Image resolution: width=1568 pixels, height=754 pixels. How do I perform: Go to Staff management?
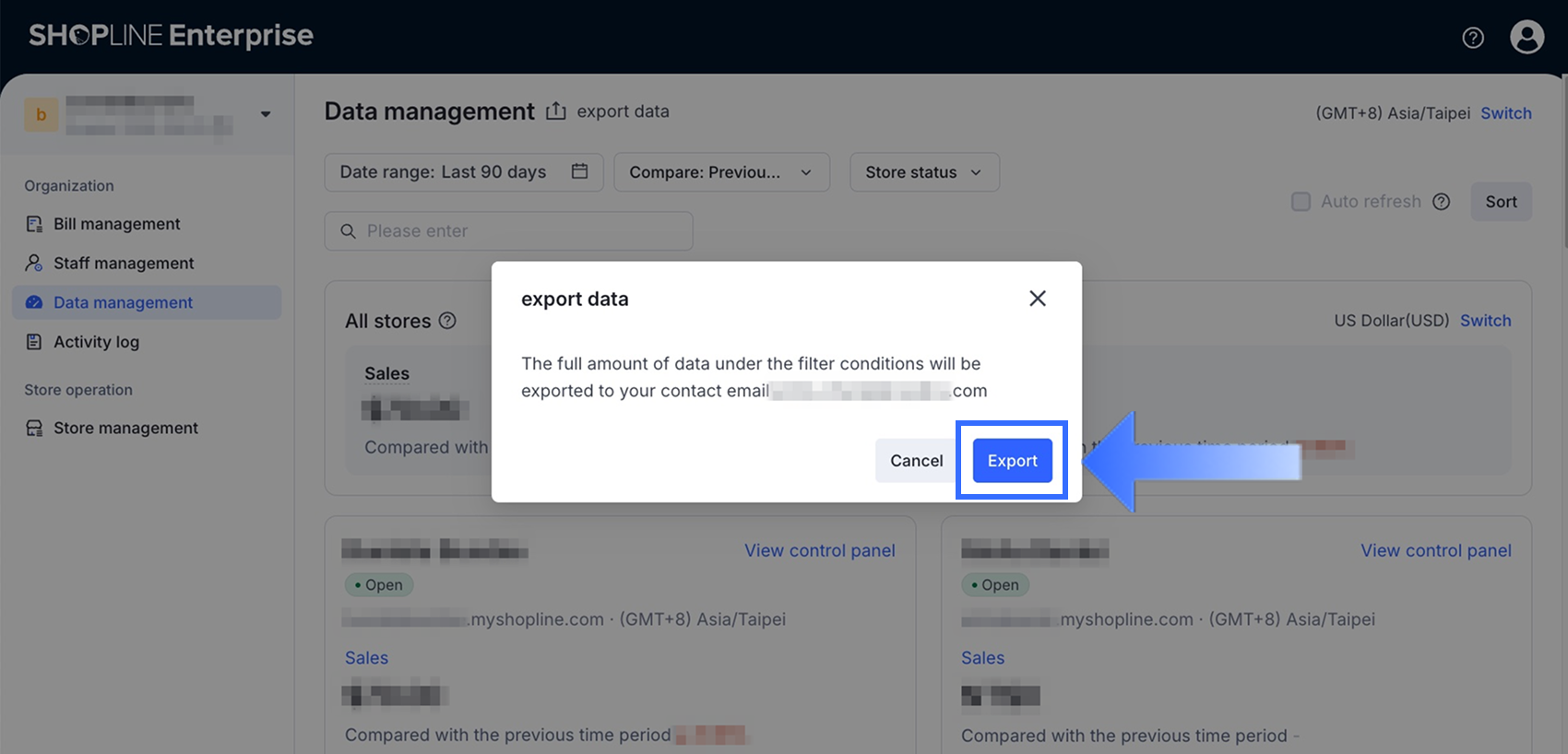coord(124,264)
